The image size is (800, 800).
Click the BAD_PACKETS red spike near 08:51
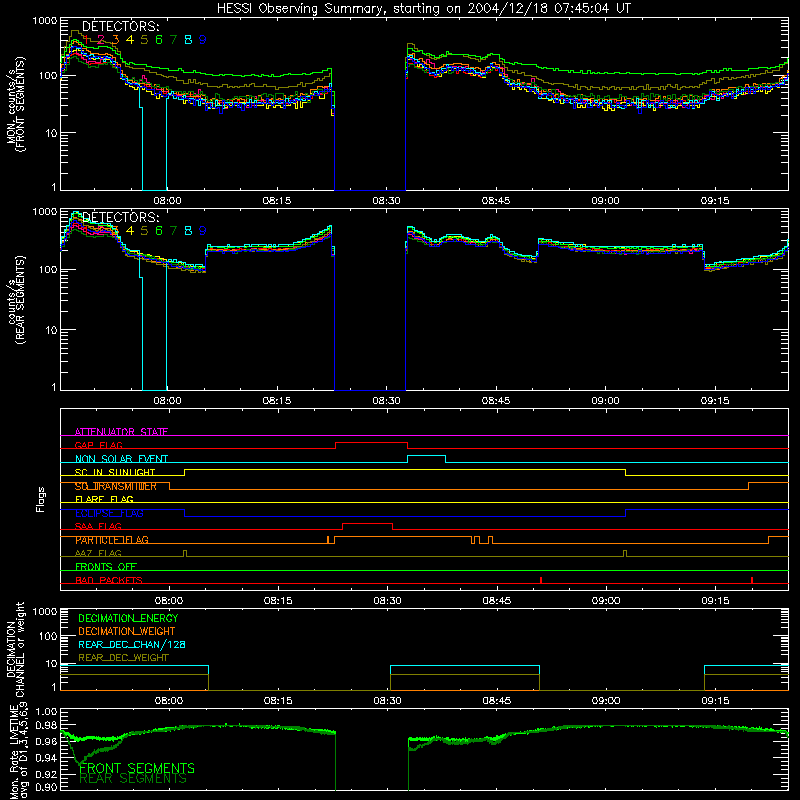pos(541,580)
